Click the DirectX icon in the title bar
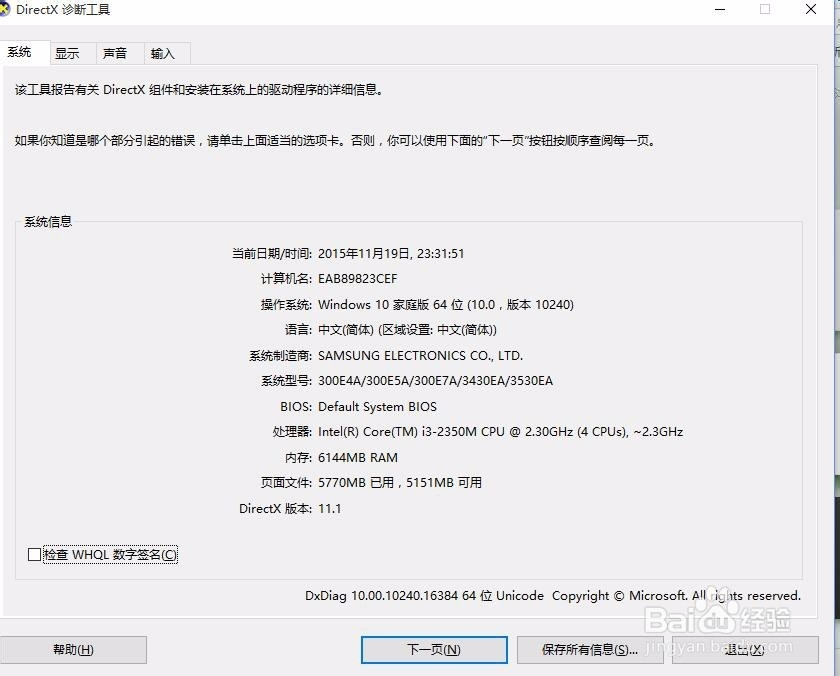 click(x=12, y=10)
